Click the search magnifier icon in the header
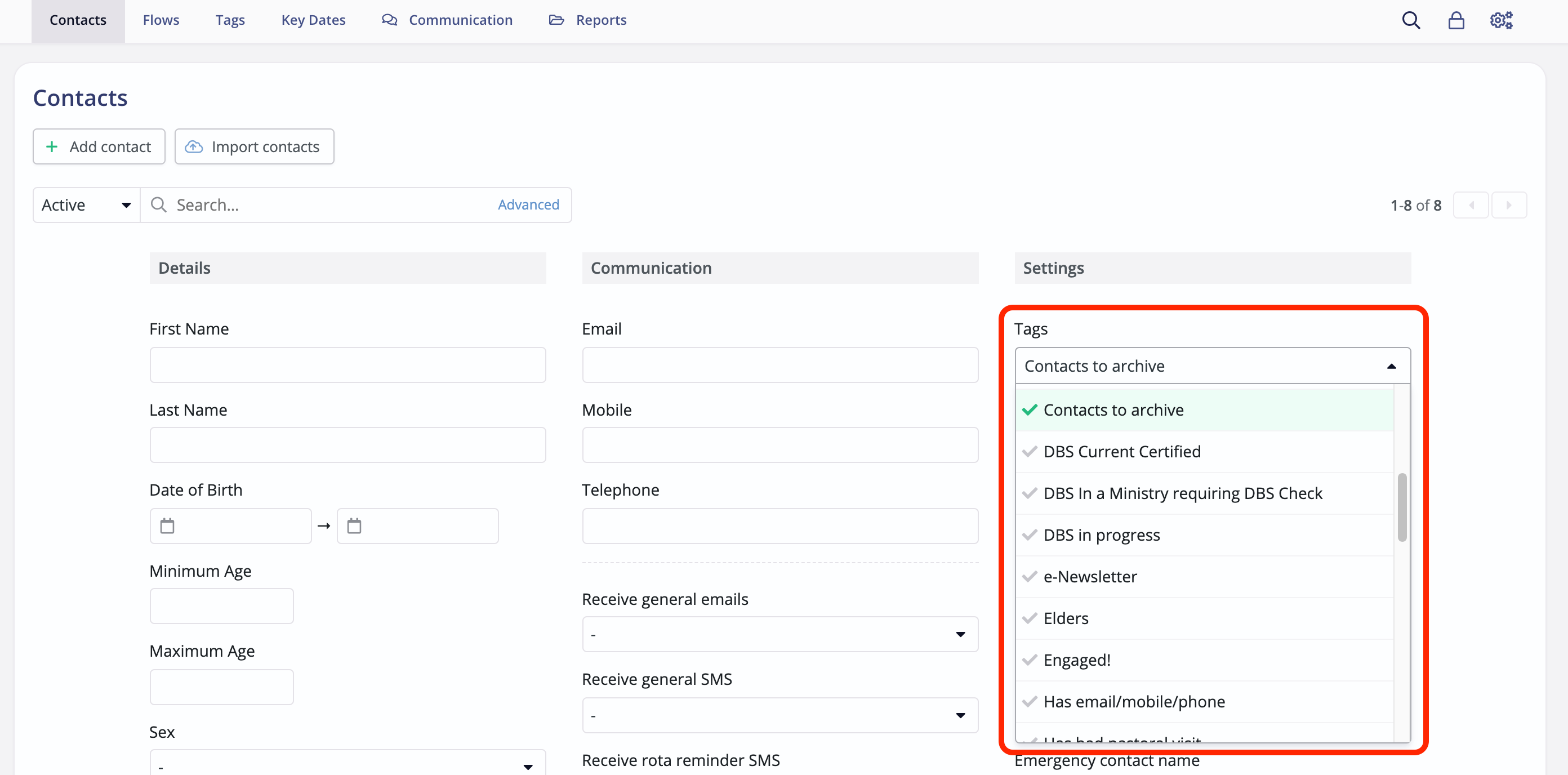Viewport: 1568px width, 775px height. coord(1411,20)
